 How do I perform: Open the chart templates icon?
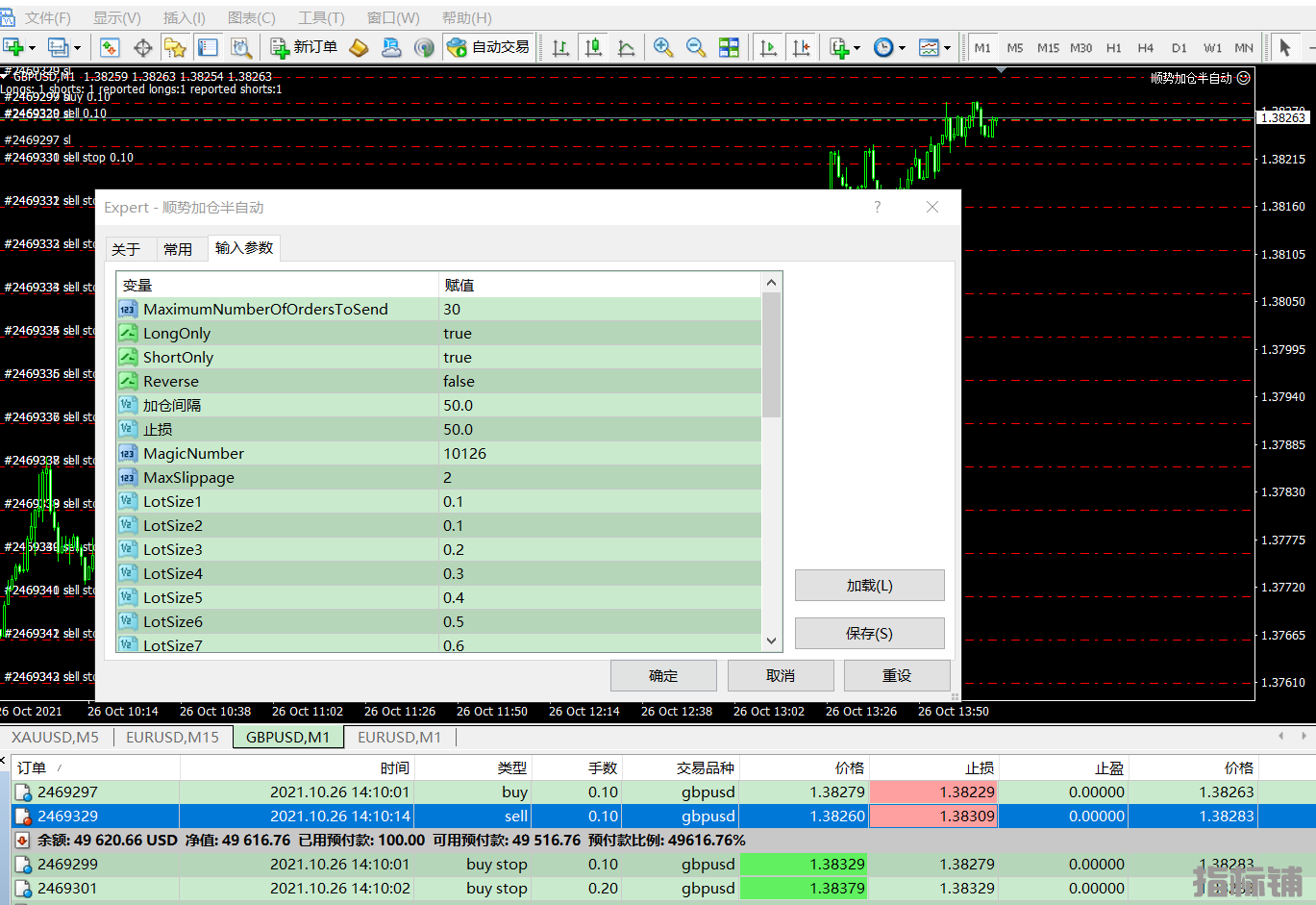click(929, 47)
